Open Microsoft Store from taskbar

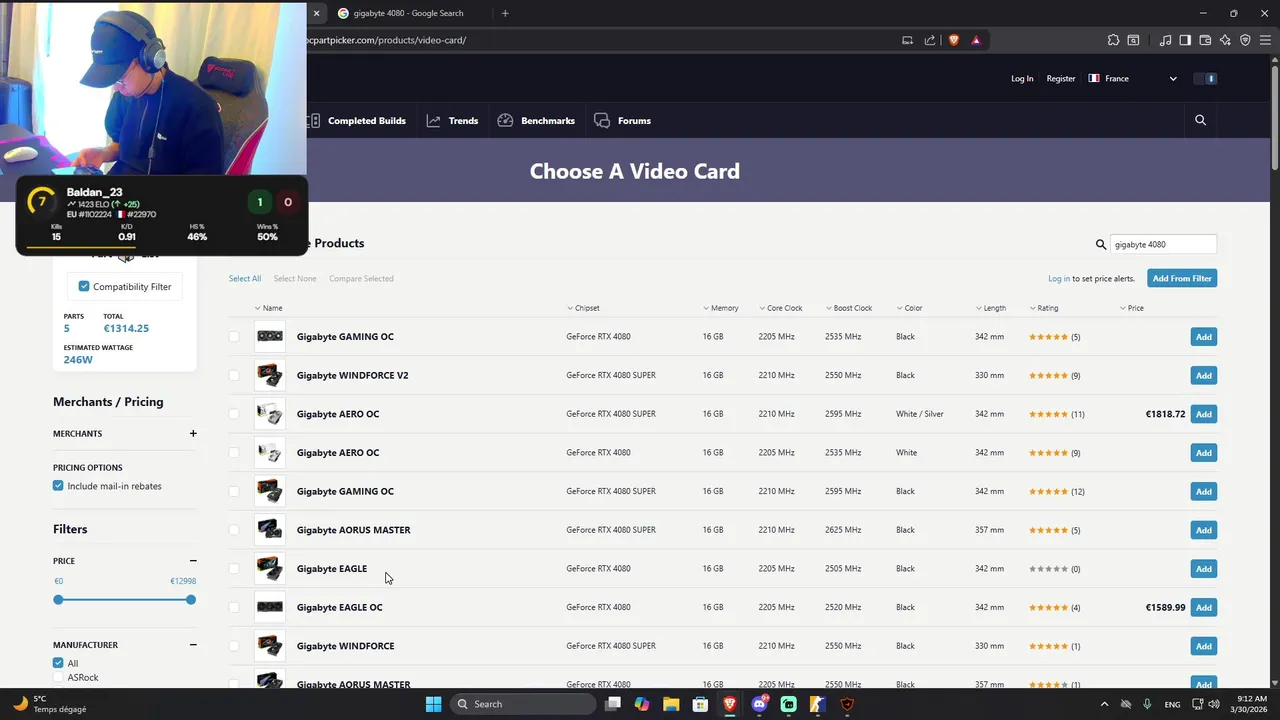[x=700, y=704]
